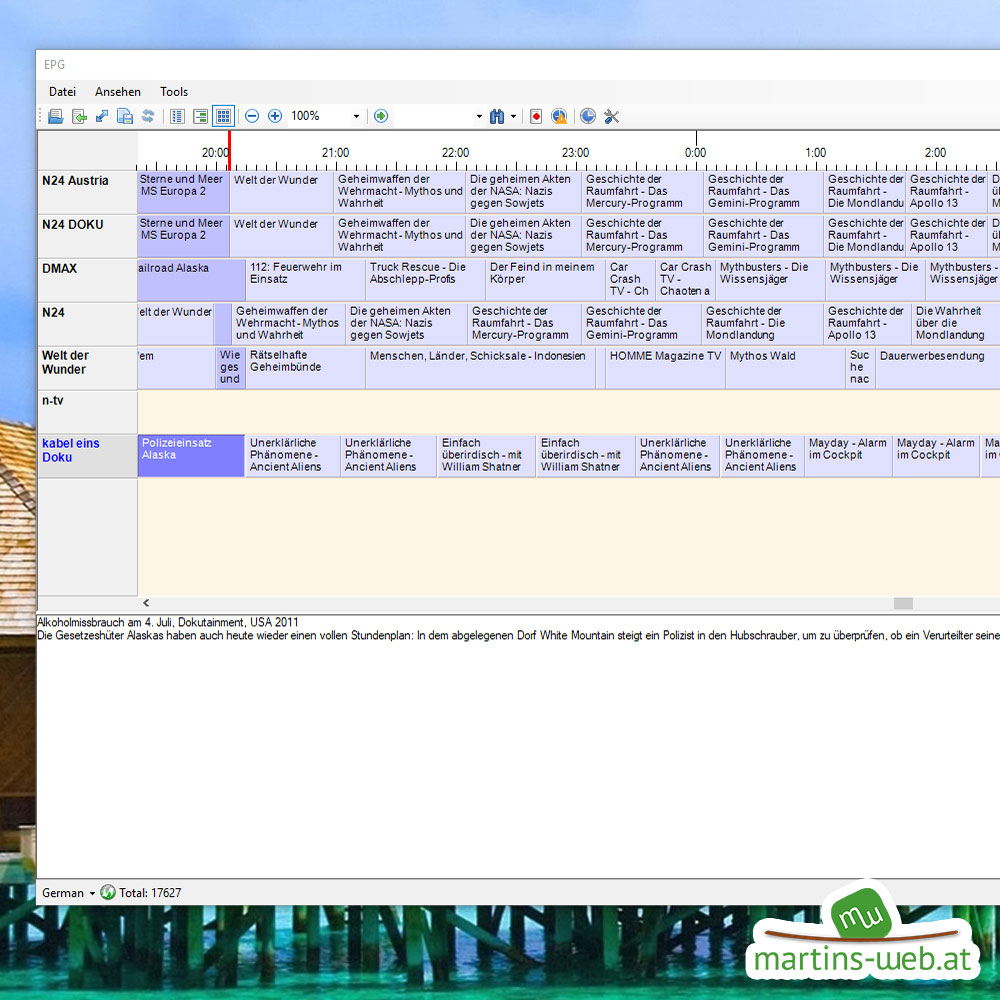The height and width of the screenshot is (1000, 1000).
Task: Select the grid timeline view button
Action: (x=223, y=116)
